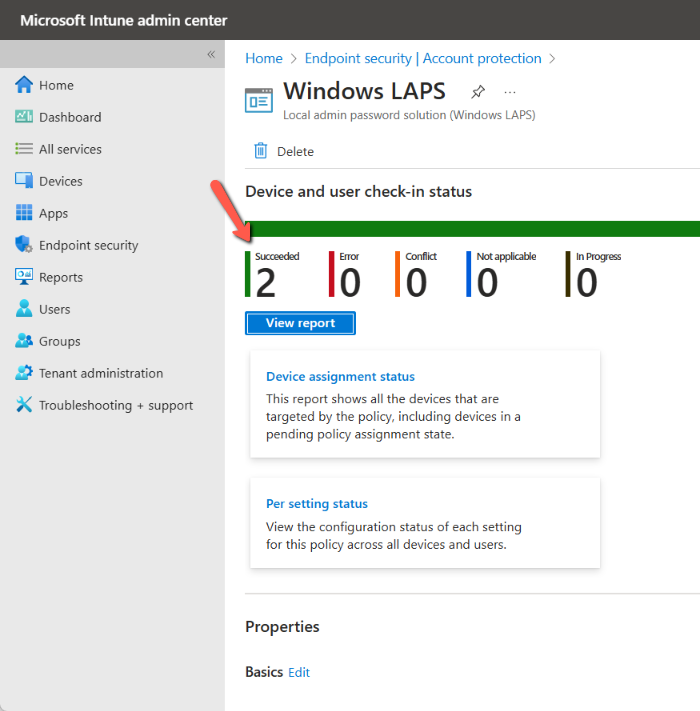Click the chevron after Account protection breadcrumb
The width and height of the screenshot is (700, 711).
[x=552, y=58]
